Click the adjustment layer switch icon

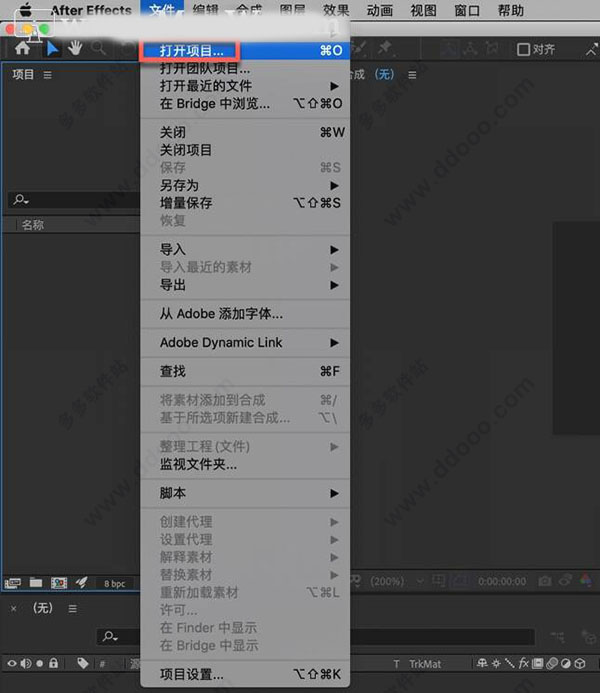point(566,663)
